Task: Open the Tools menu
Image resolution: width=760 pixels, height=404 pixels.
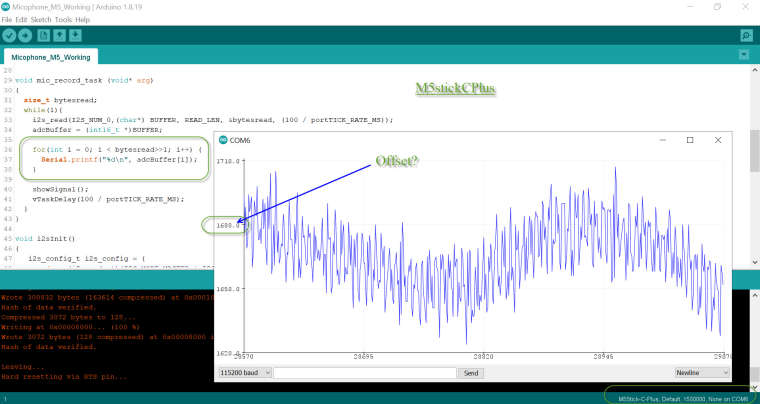Action: (x=63, y=20)
